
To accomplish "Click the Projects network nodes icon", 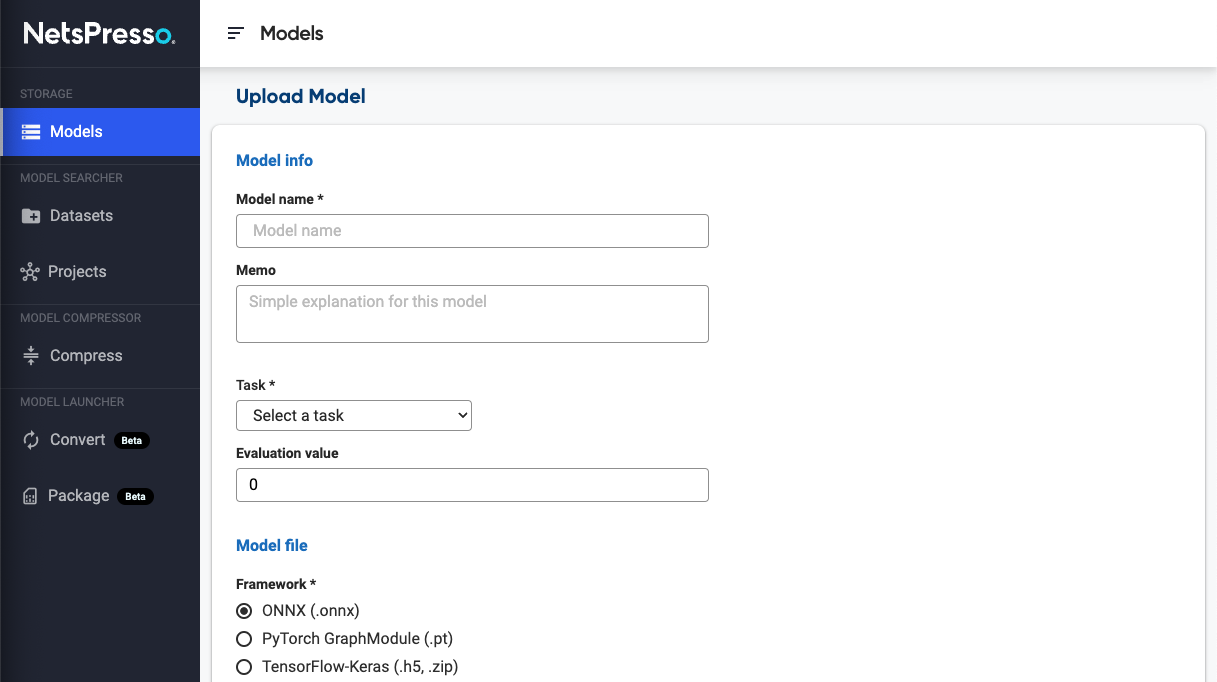I will (30, 272).
